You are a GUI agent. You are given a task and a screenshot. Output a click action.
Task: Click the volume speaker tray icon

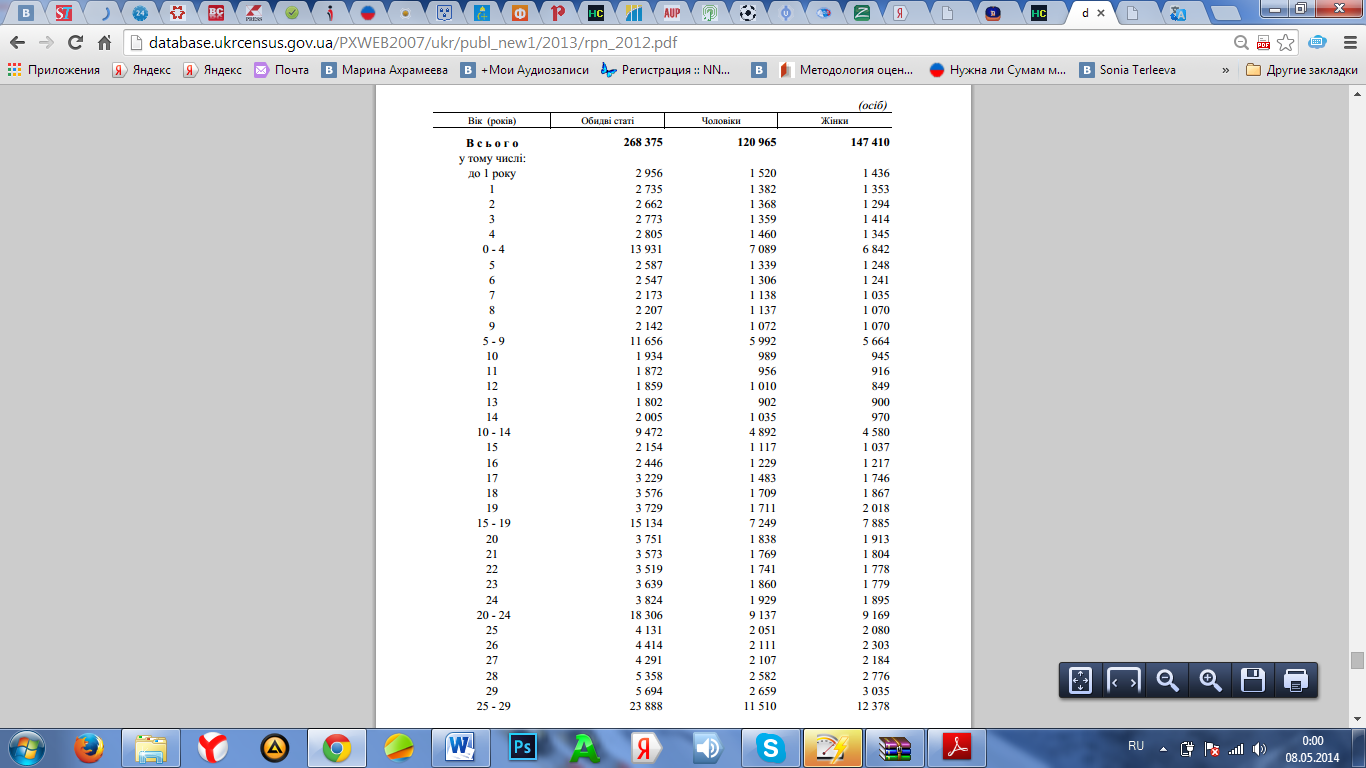point(1259,748)
